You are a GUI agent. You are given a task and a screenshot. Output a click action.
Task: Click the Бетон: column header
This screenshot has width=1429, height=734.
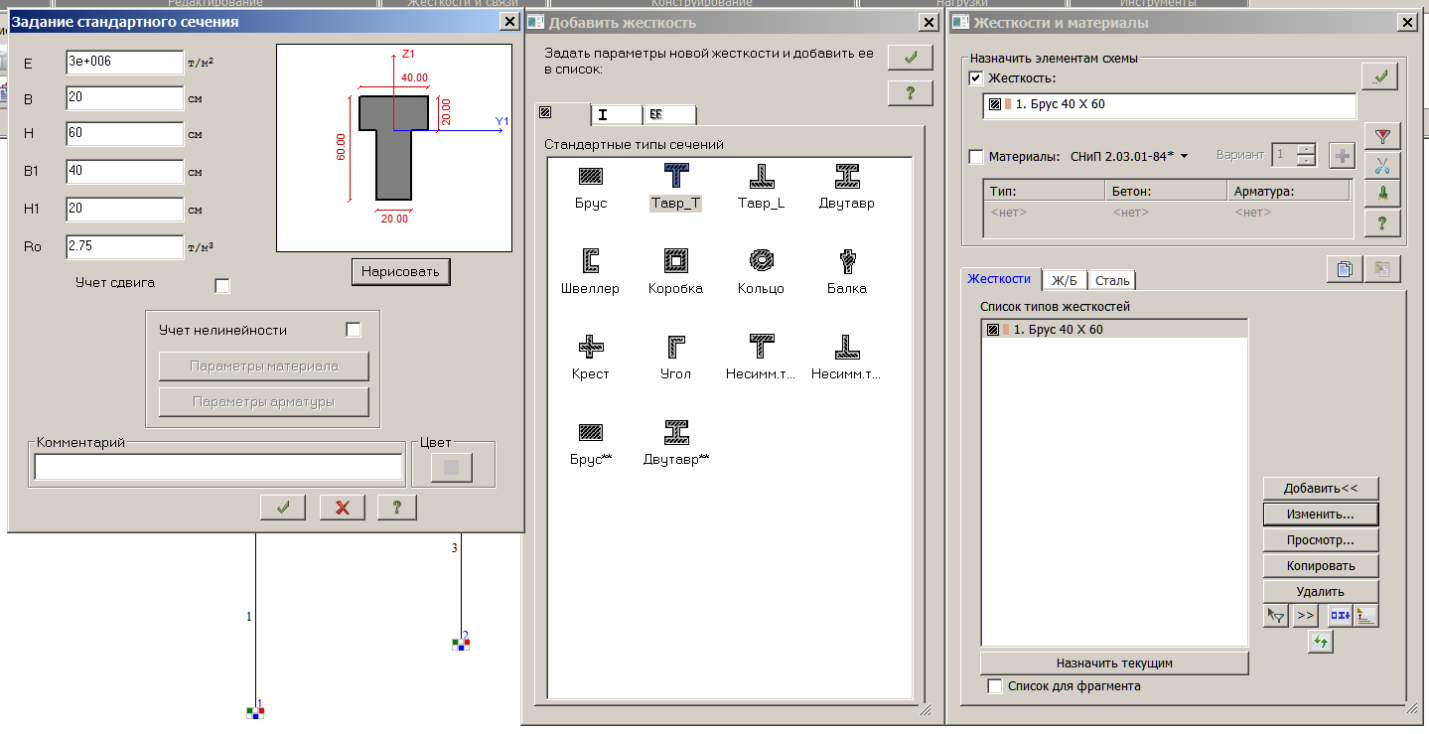click(1165, 190)
